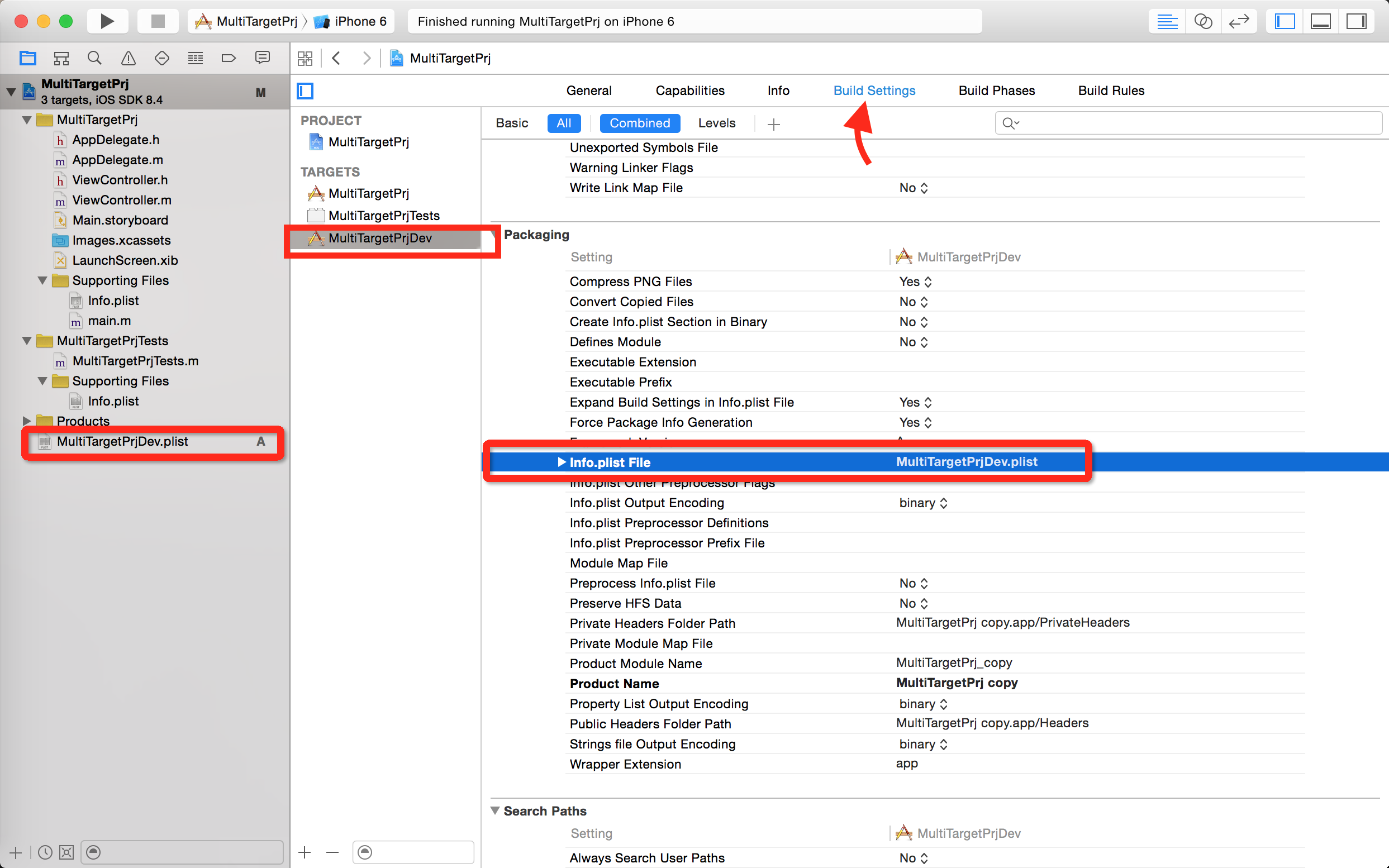Toggle the Debug area visibility
Image resolution: width=1389 pixels, height=868 pixels.
(x=1321, y=22)
